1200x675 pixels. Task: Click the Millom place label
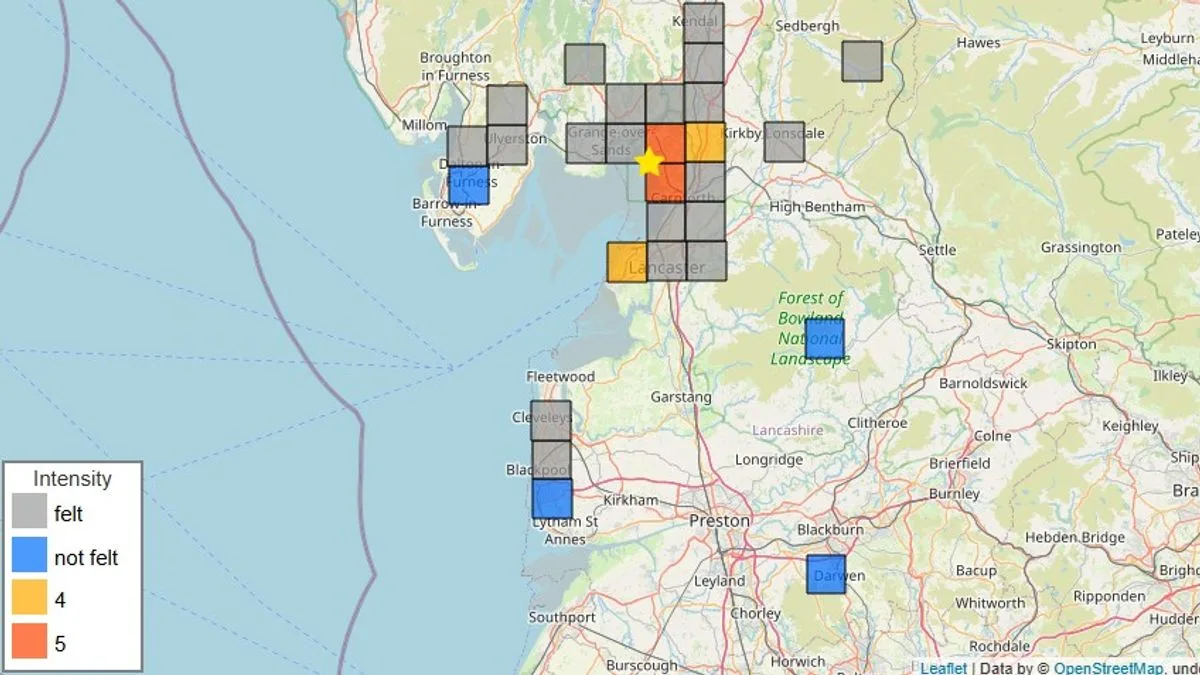point(424,125)
